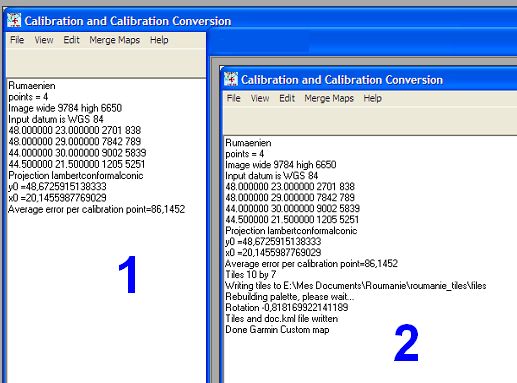This screenshot has height=383, width=517.
Task: Click 'Input datum is WGS 84' in front window
Action: 272,176
